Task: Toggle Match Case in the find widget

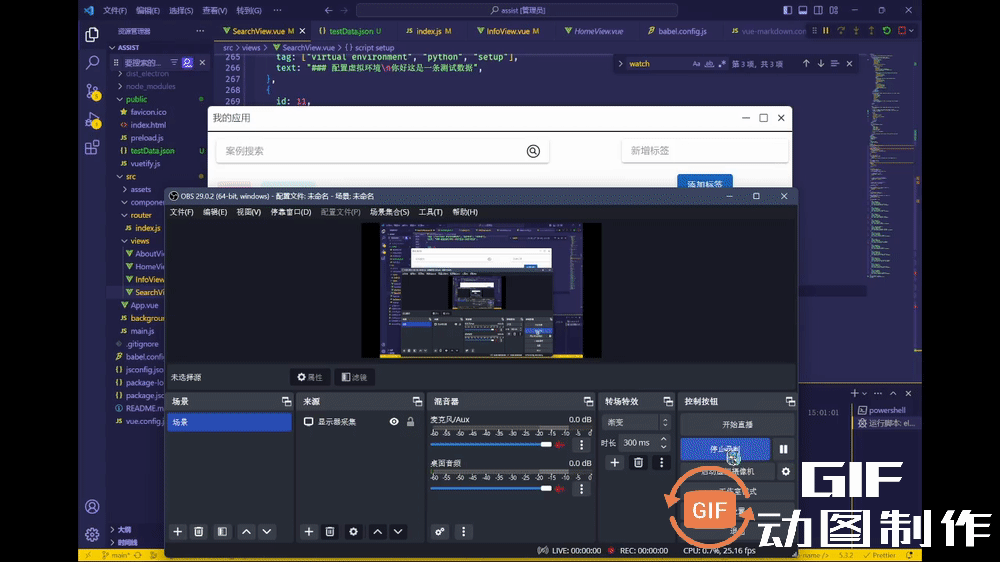Action: point(696,64)
